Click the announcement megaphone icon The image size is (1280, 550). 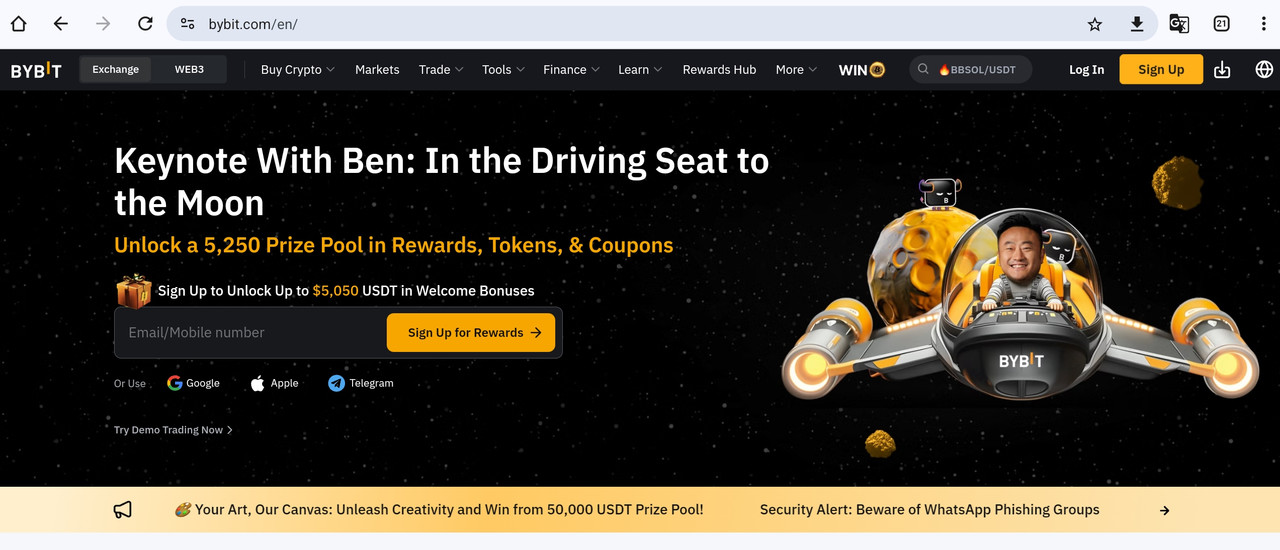pyautogui.click(x=123, y=510)
